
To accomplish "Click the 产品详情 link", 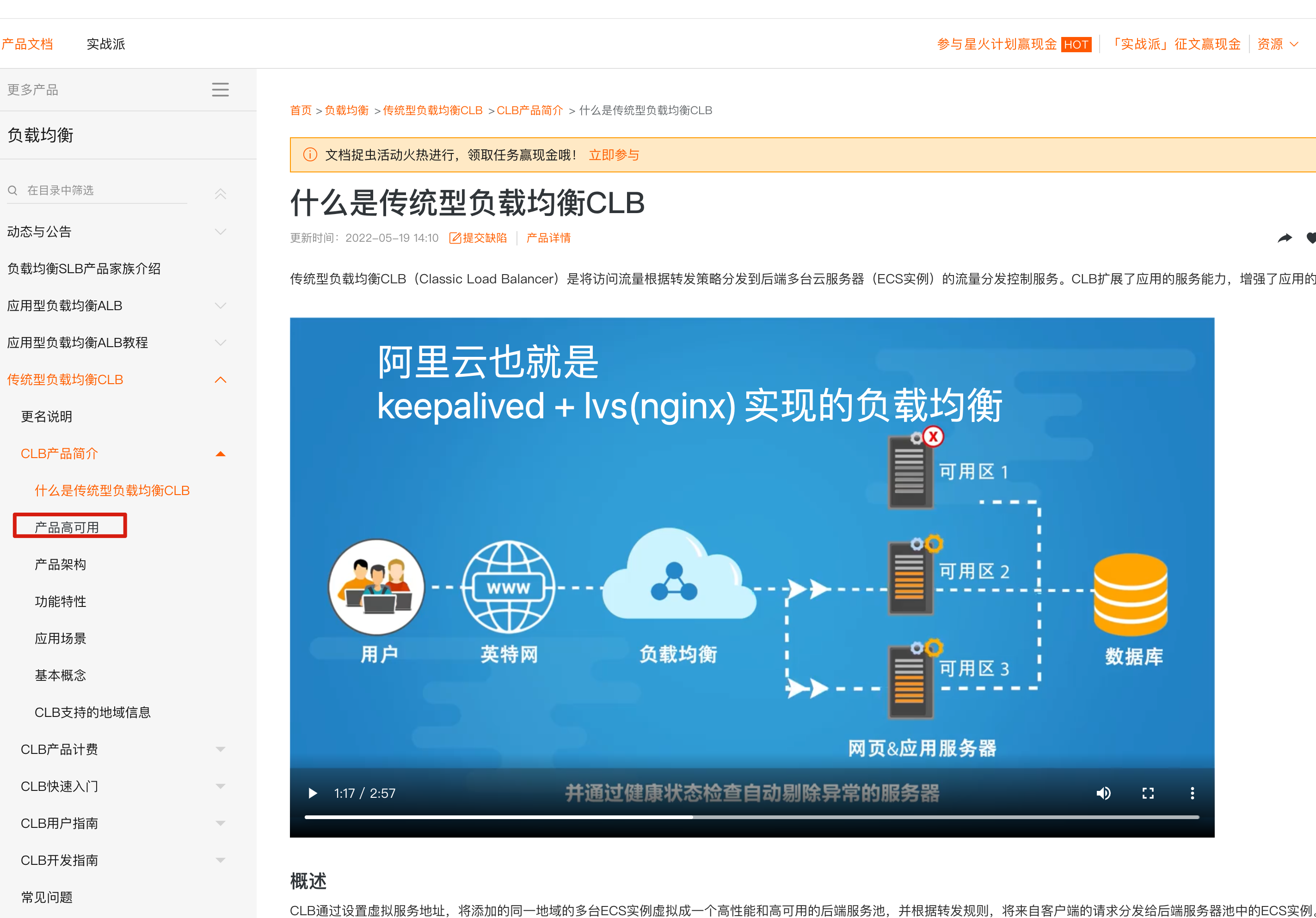I will pos(548,238).
